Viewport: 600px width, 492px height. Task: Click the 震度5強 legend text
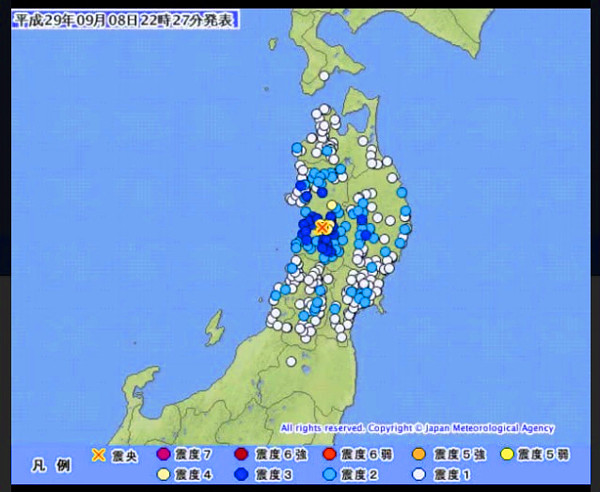pos(460,455)
